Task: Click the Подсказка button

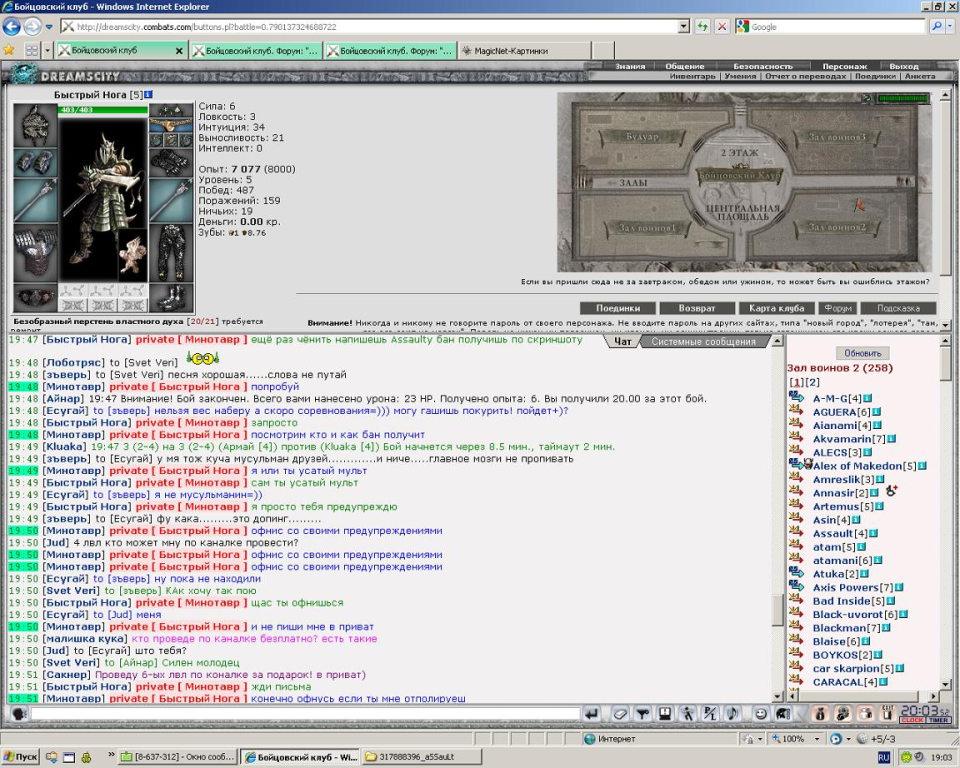Action: [898, 308]
